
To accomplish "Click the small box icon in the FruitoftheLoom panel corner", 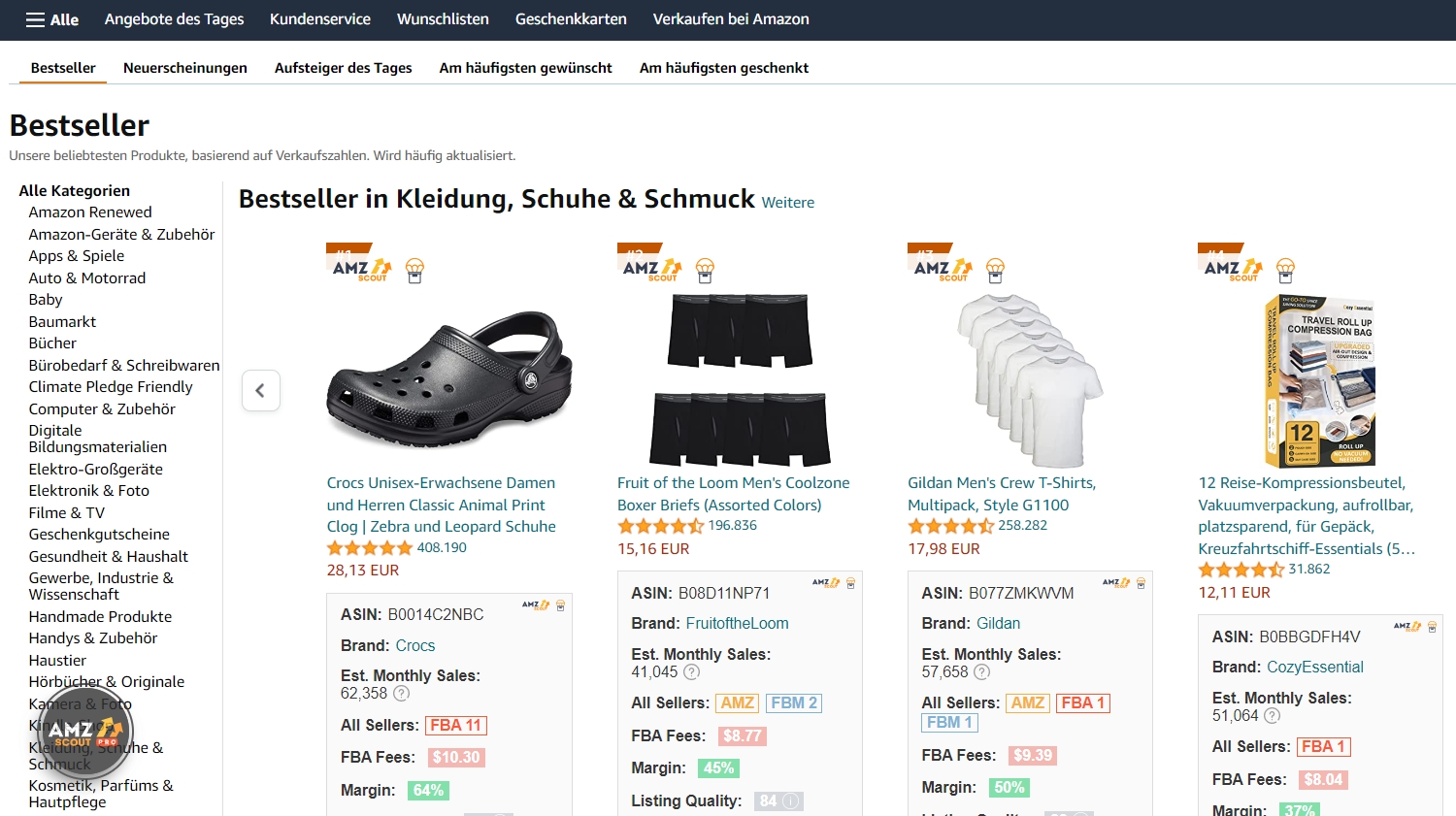I will pyautogui.click(x=851, y=582).
